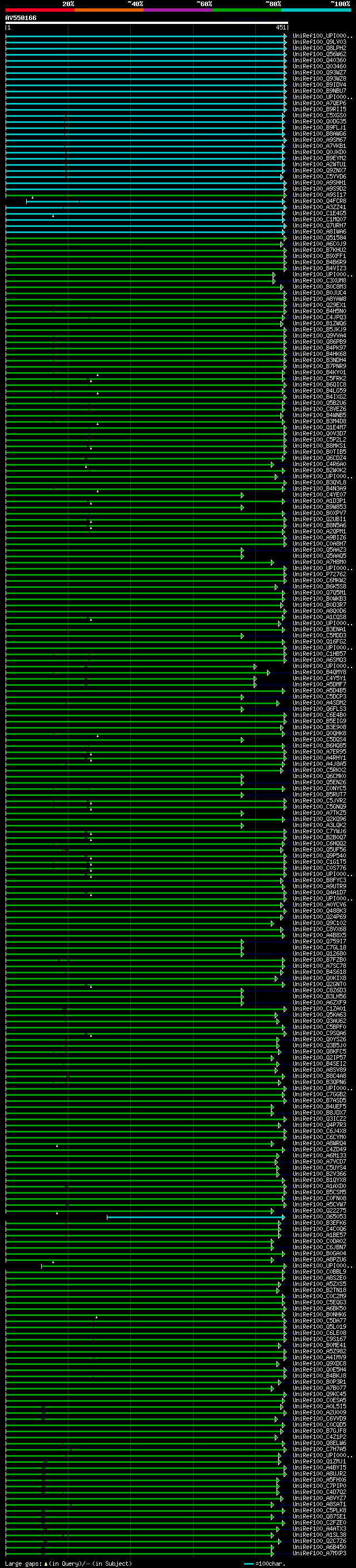Click the query end position 451
The height and width of the screenshot is (1568, 356).
[280, 27]
